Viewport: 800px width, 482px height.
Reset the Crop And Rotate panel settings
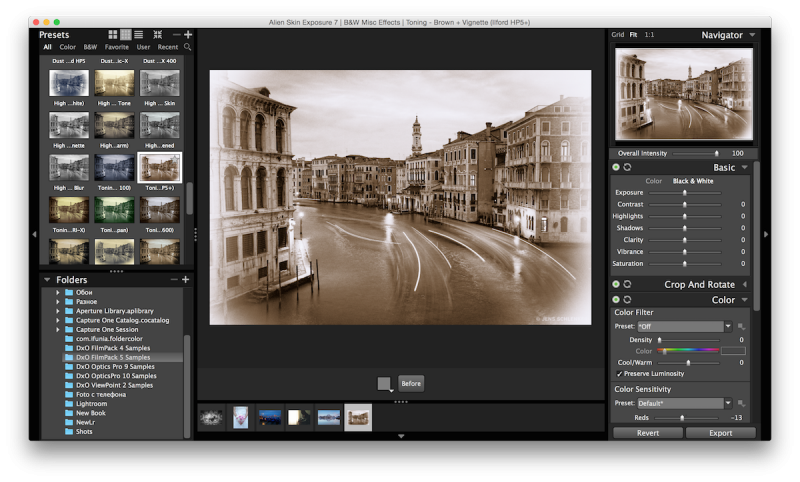pos(627,284)
